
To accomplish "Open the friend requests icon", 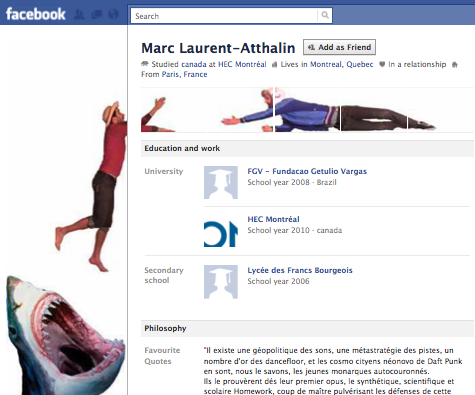I will click(x=79, y=14).
